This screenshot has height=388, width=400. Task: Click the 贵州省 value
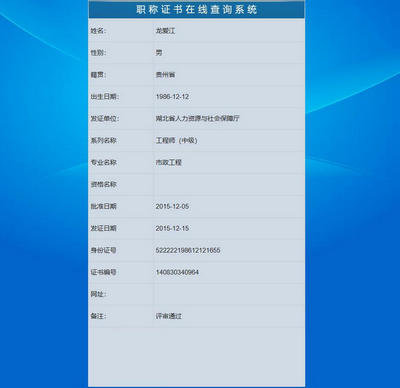tap(165, 75)
